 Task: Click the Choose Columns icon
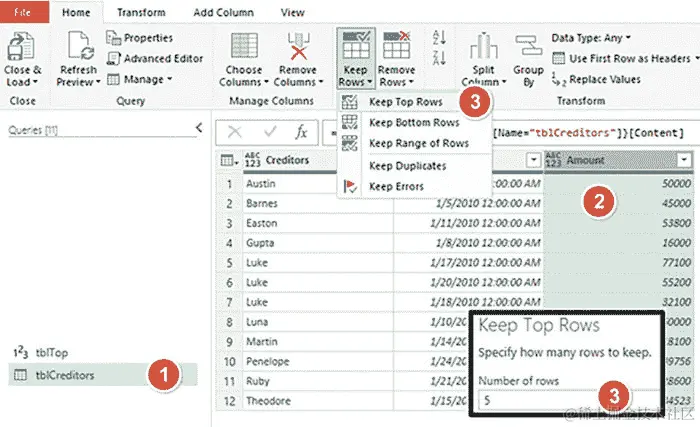tap(244, 46)
